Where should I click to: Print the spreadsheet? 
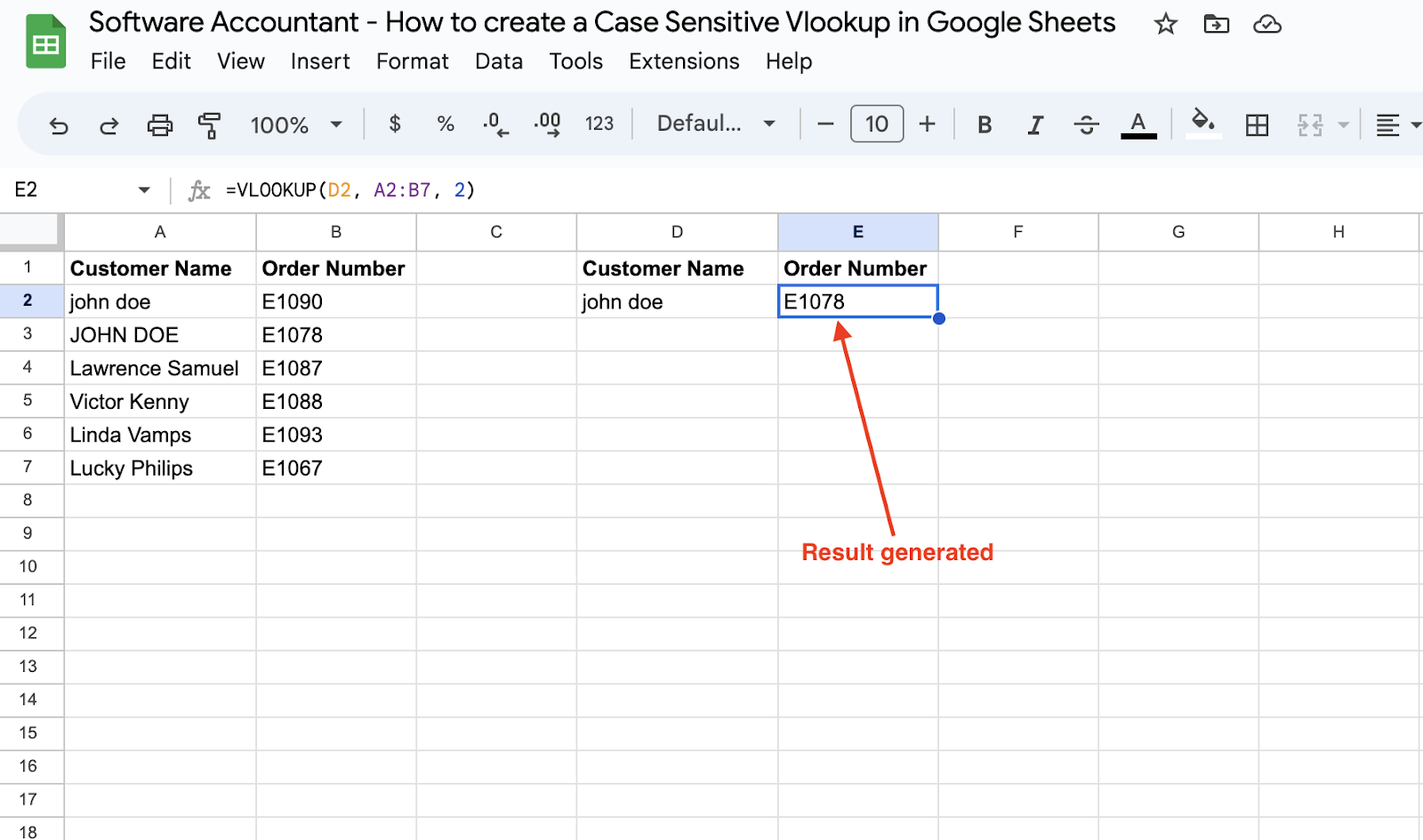click(160, 125)
